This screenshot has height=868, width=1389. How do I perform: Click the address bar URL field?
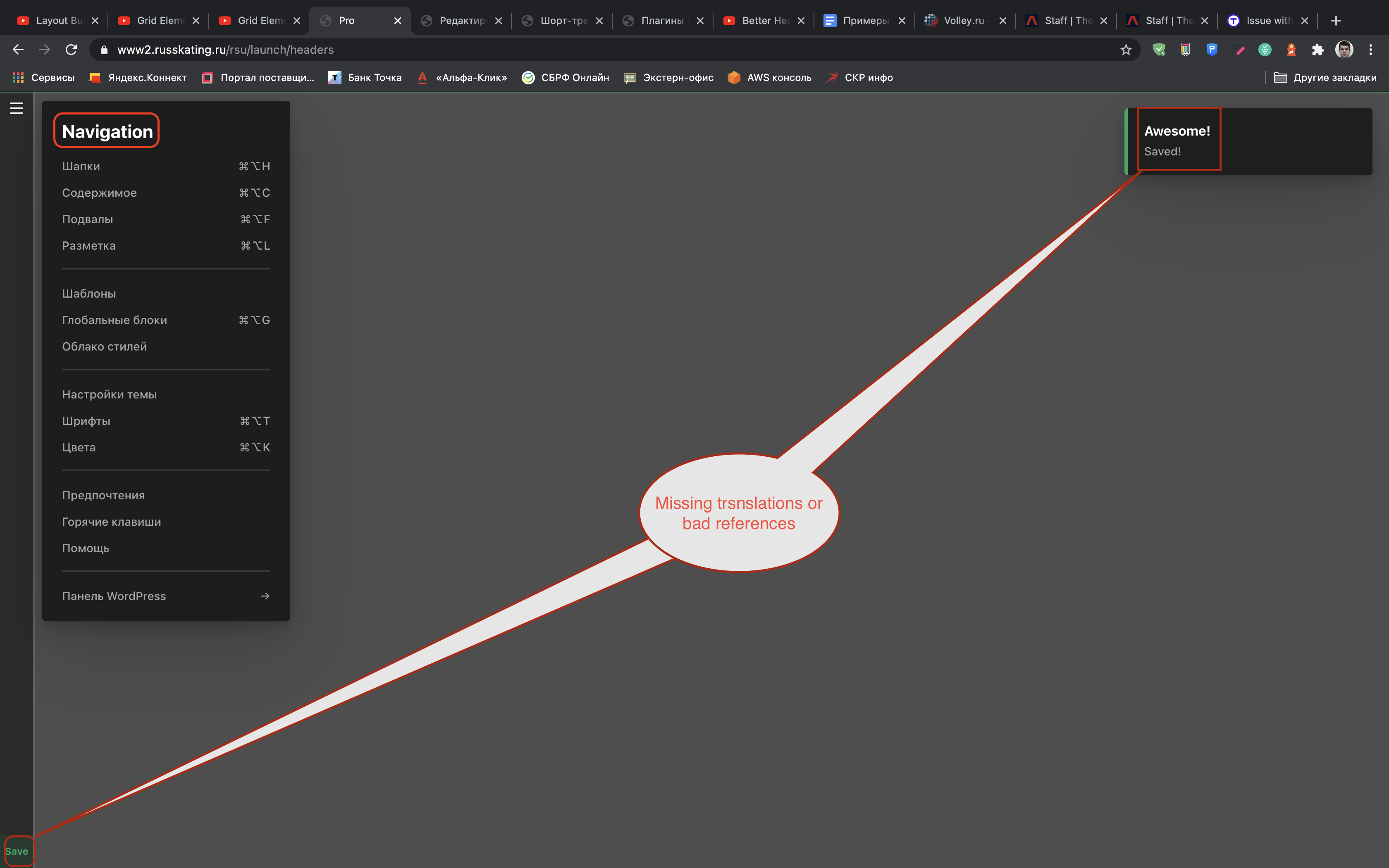[x=614, y=50]
